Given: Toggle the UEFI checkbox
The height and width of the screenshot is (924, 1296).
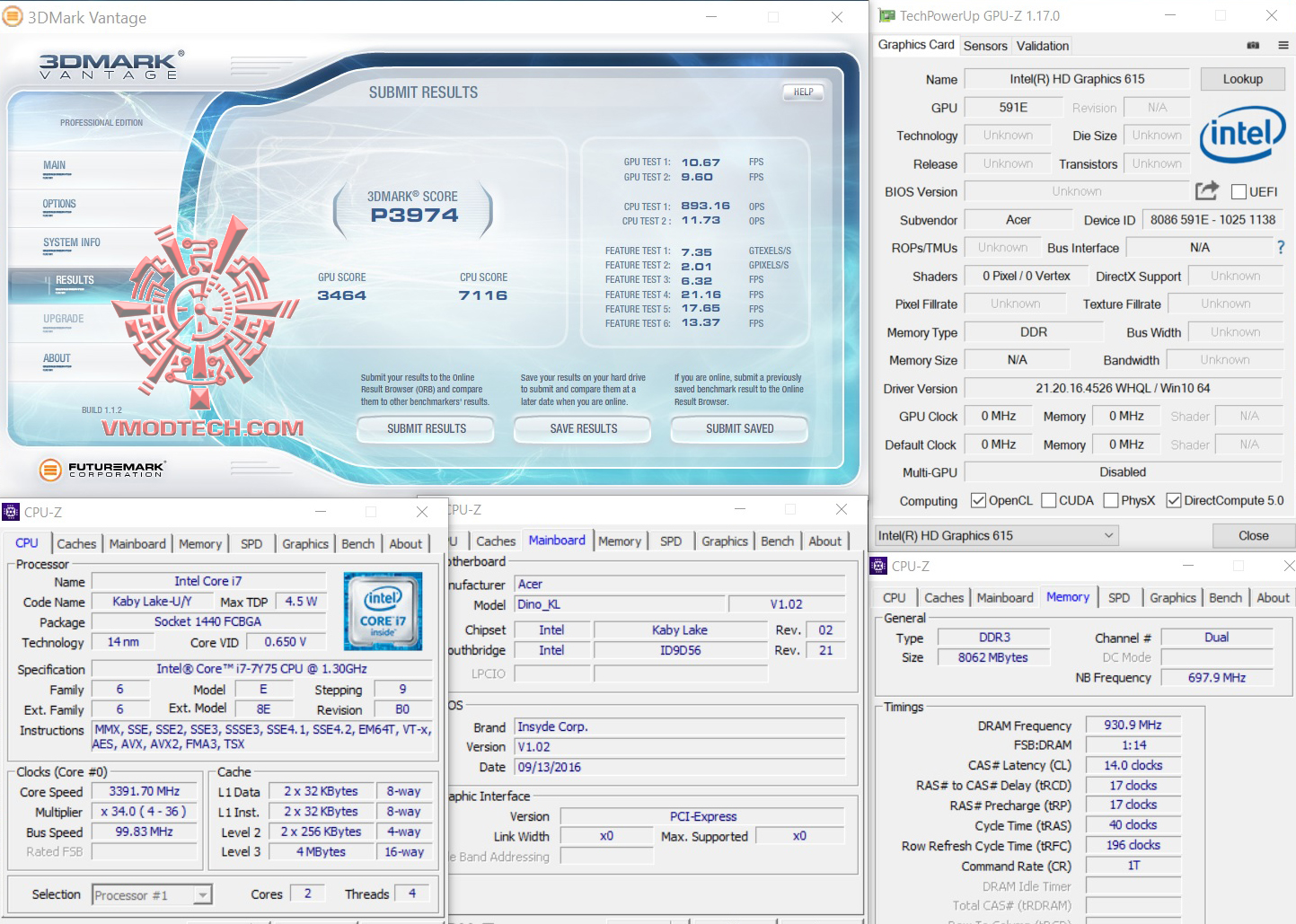Looking at the screenshot, I should 1239,191.
